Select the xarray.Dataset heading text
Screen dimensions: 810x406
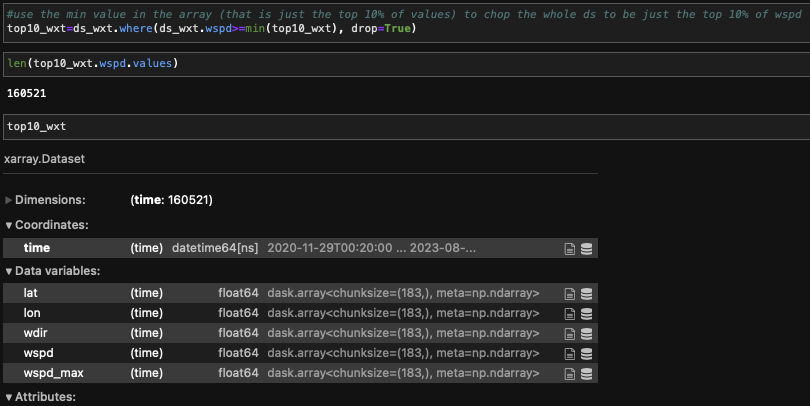tap(44, 159)
